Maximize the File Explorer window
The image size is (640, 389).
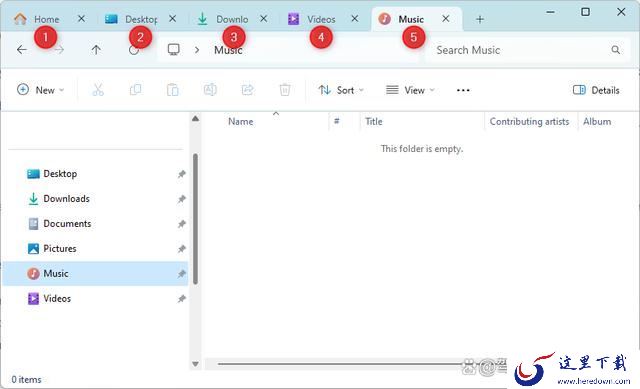(585, 12)
